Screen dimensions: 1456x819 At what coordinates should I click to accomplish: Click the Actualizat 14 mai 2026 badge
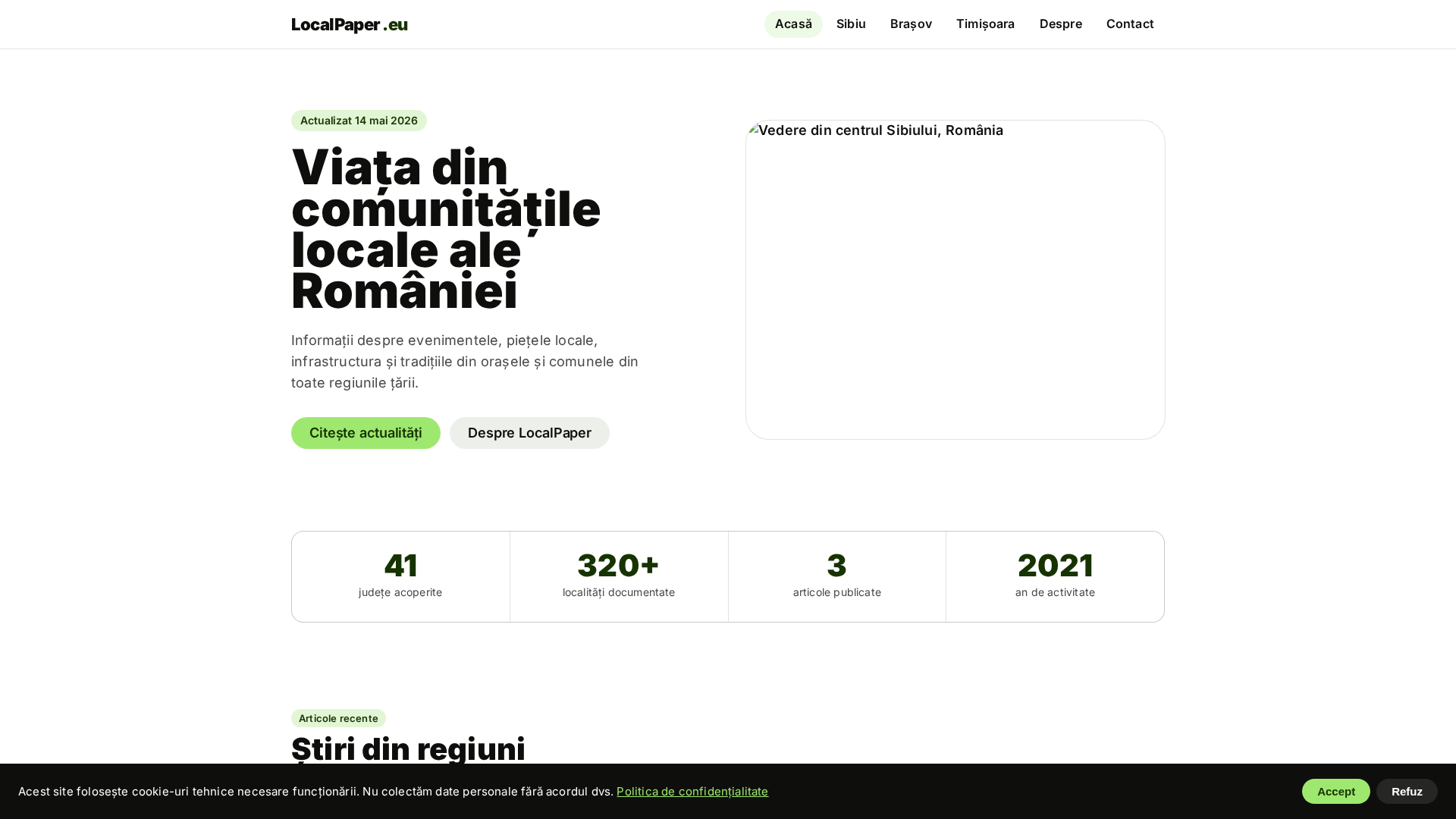coord(359,121)
